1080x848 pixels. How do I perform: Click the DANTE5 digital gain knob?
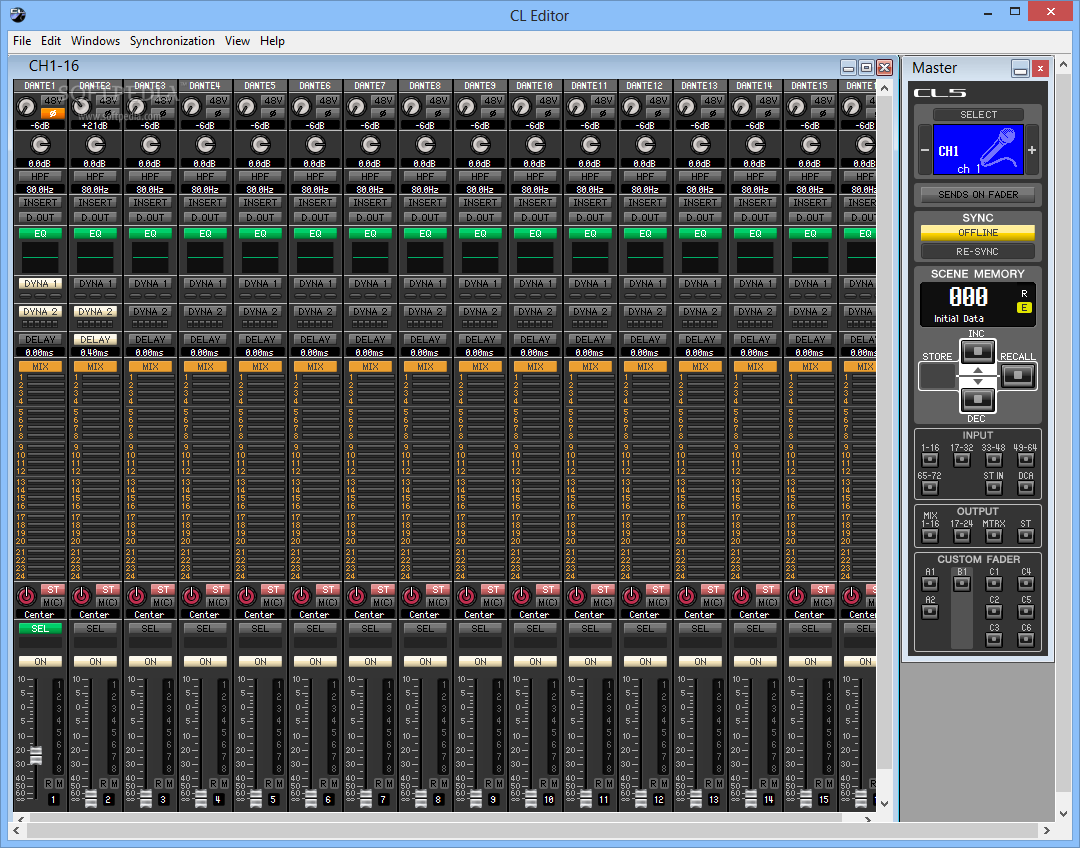(260, 145)
